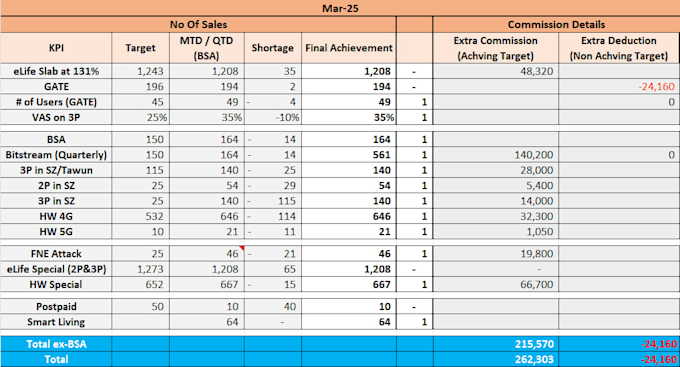680x367 pixels.
Task: Select the KPI column header
Action: (56, 48)
